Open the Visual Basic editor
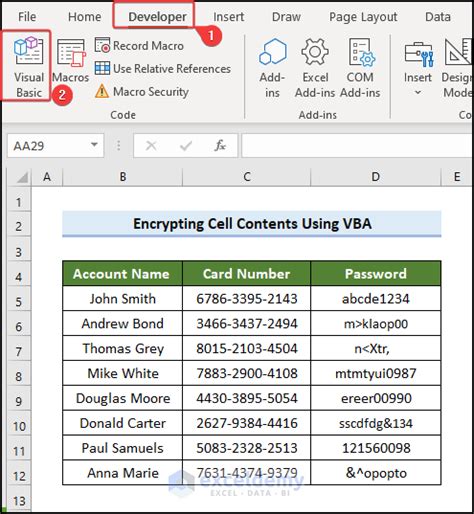Image resolution: width=474 pixels, height=514 pixels. [28, 67]
